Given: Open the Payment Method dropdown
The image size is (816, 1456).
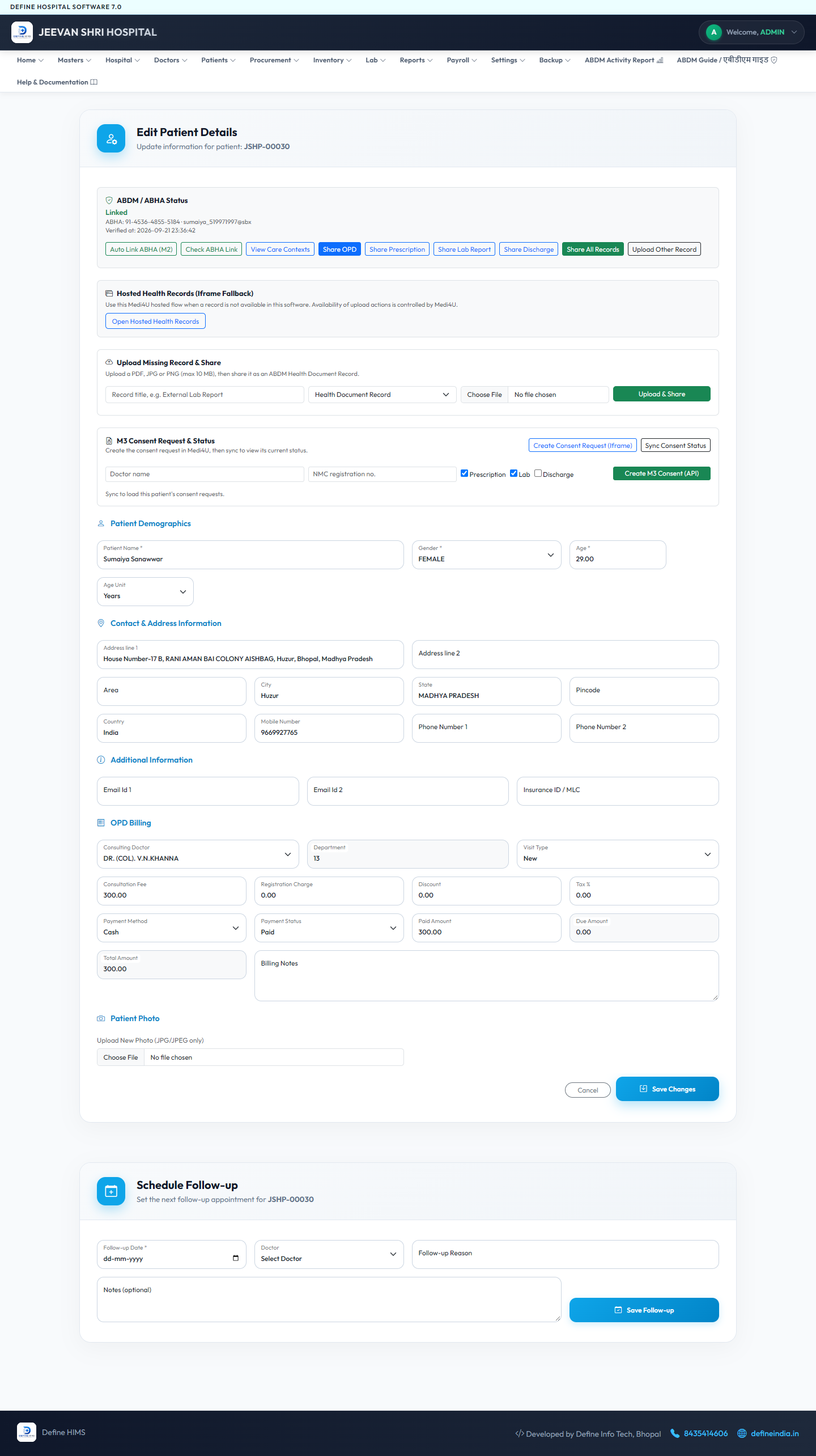Looking at the screenshot, I should click(x=172, y=928).
